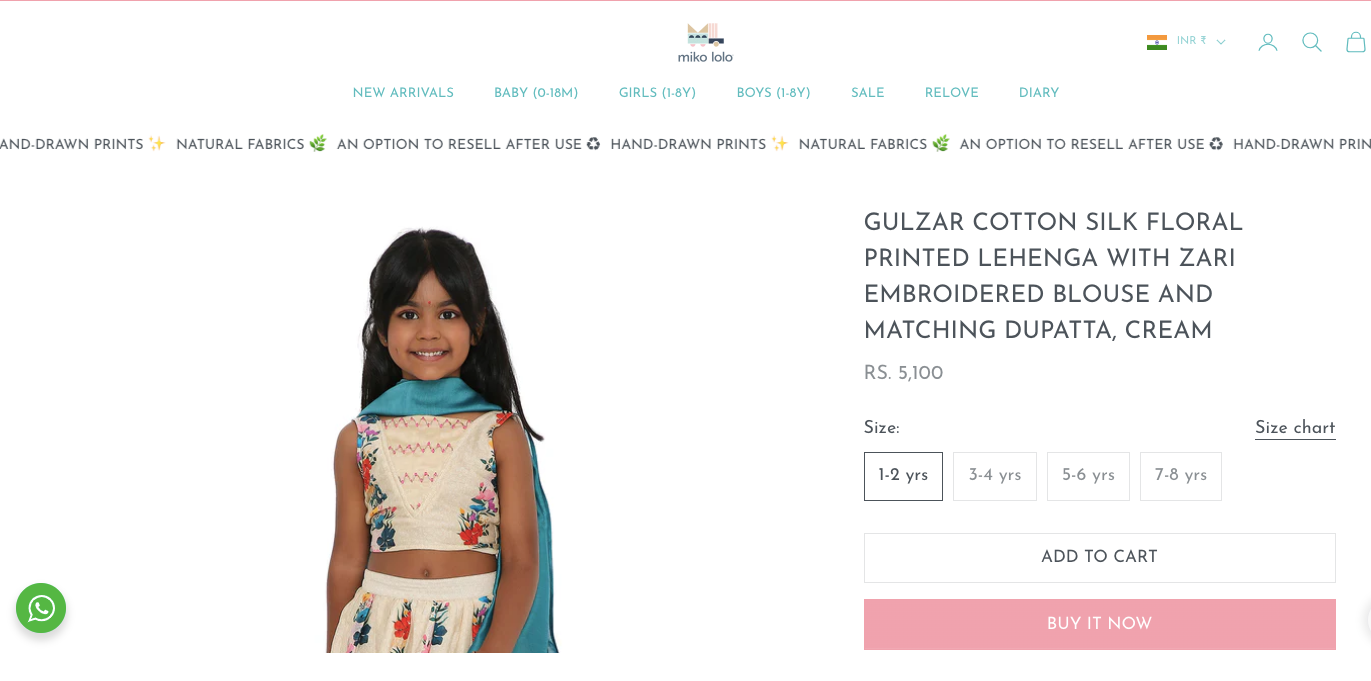Select size 5-6 yrs

[x=1088, y=476]
